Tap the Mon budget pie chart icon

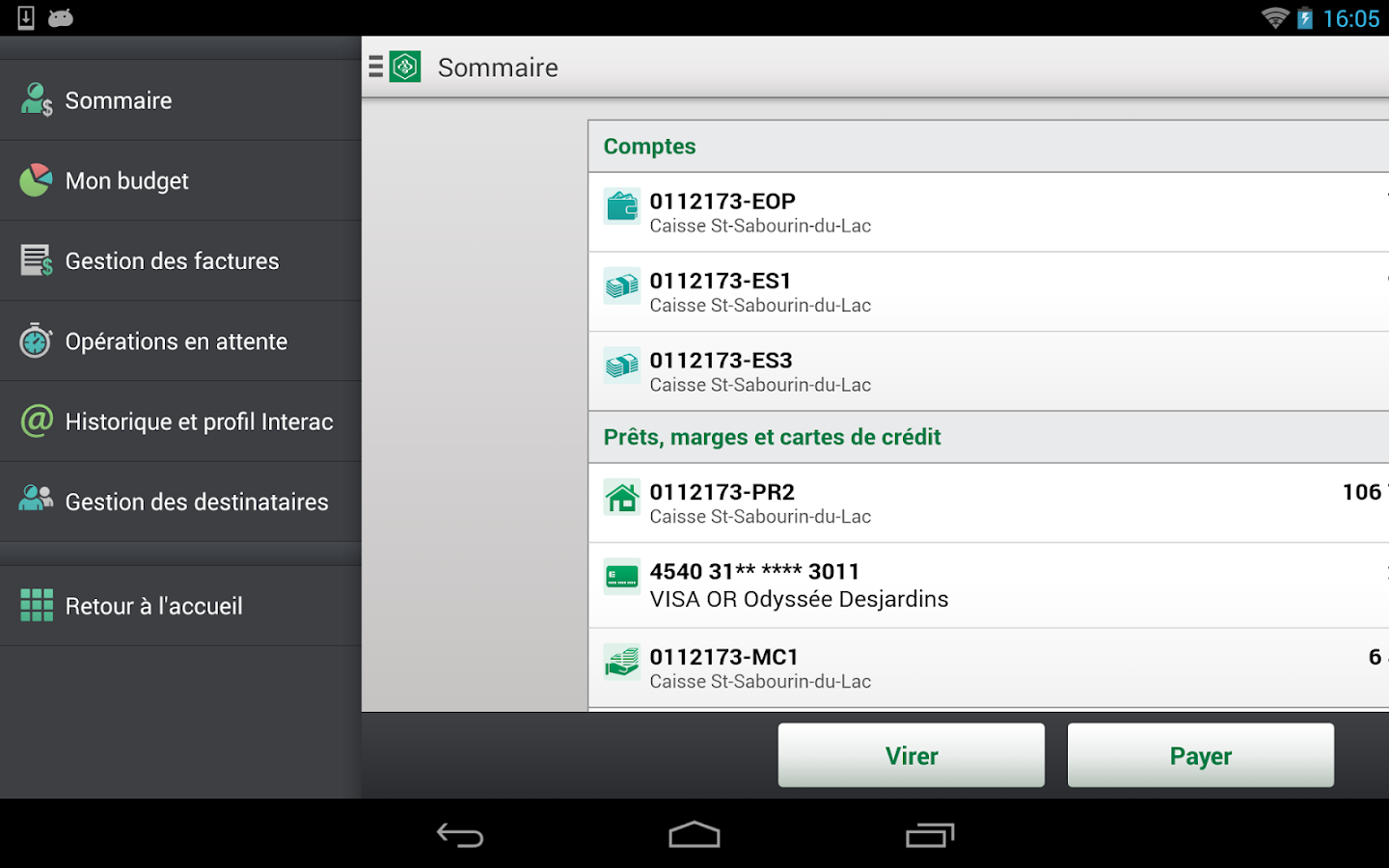36,180
